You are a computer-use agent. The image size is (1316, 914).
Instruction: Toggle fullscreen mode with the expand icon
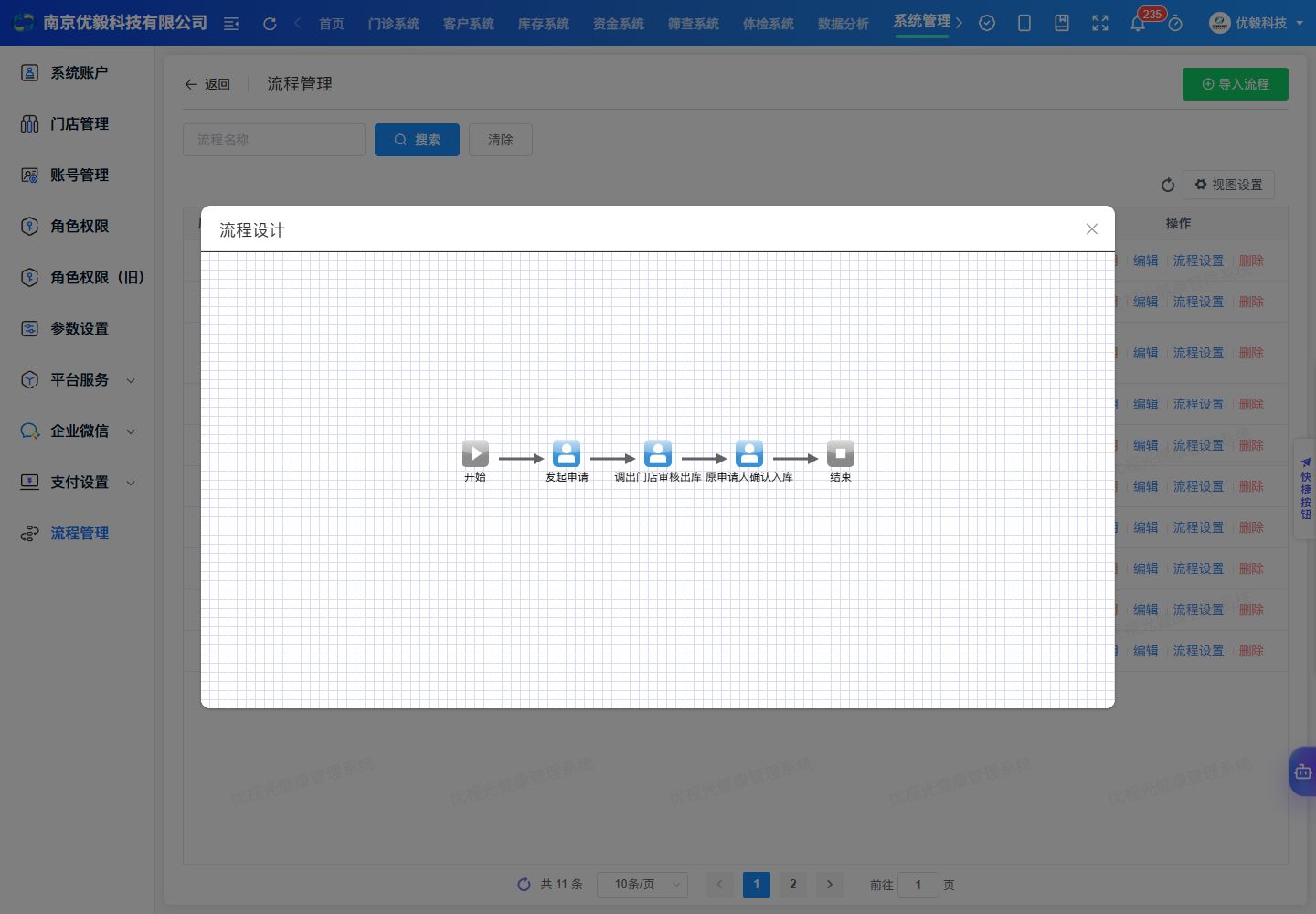[1100, 24]
